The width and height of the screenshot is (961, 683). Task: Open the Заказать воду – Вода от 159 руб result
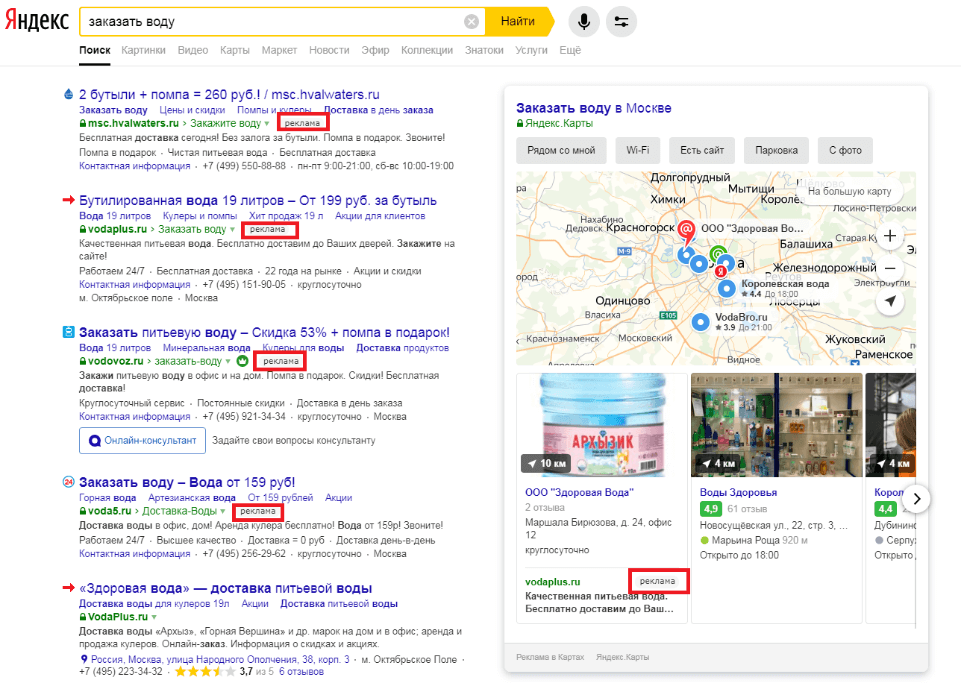point(187,482)
